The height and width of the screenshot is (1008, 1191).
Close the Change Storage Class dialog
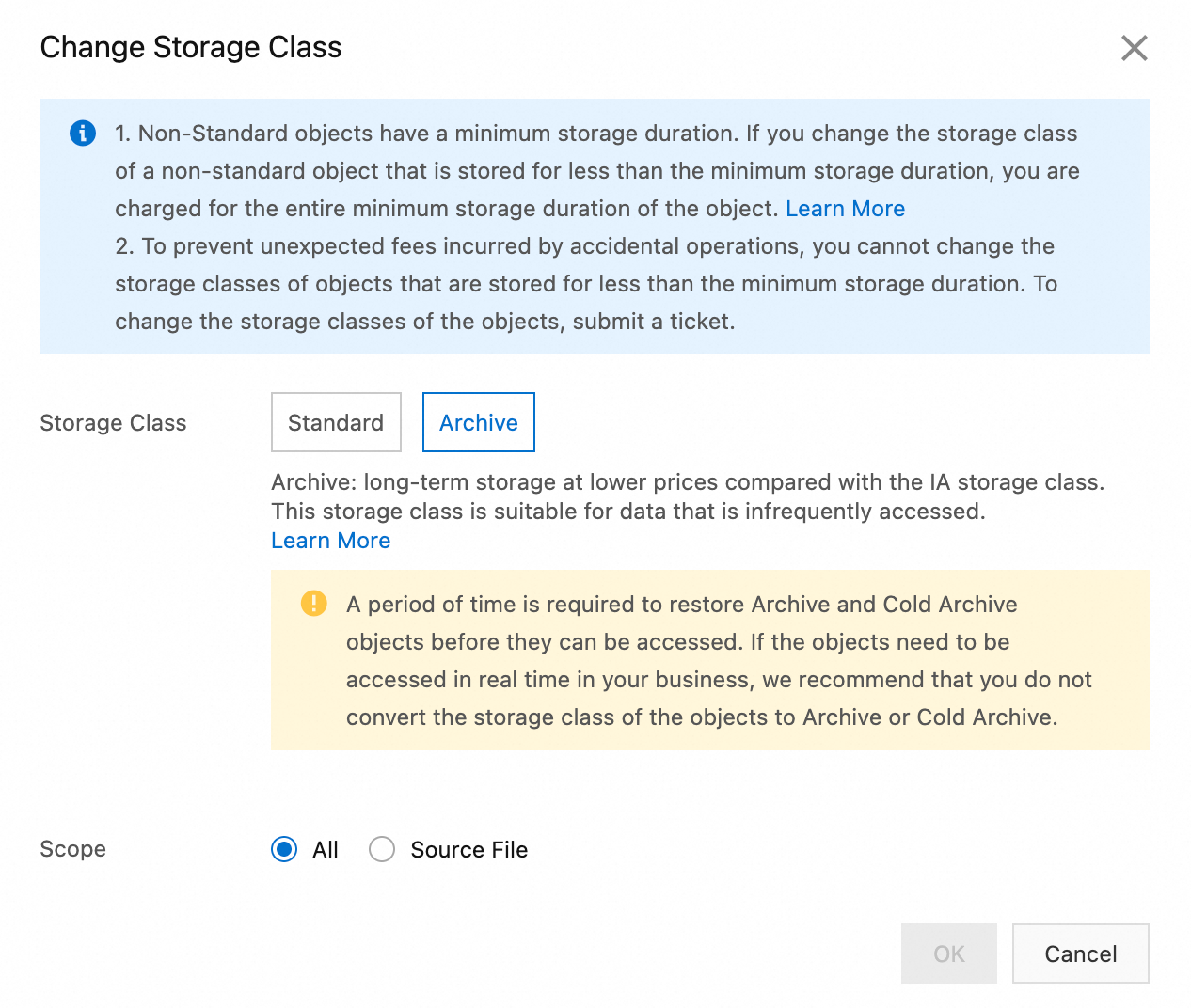click(1134, 48)
